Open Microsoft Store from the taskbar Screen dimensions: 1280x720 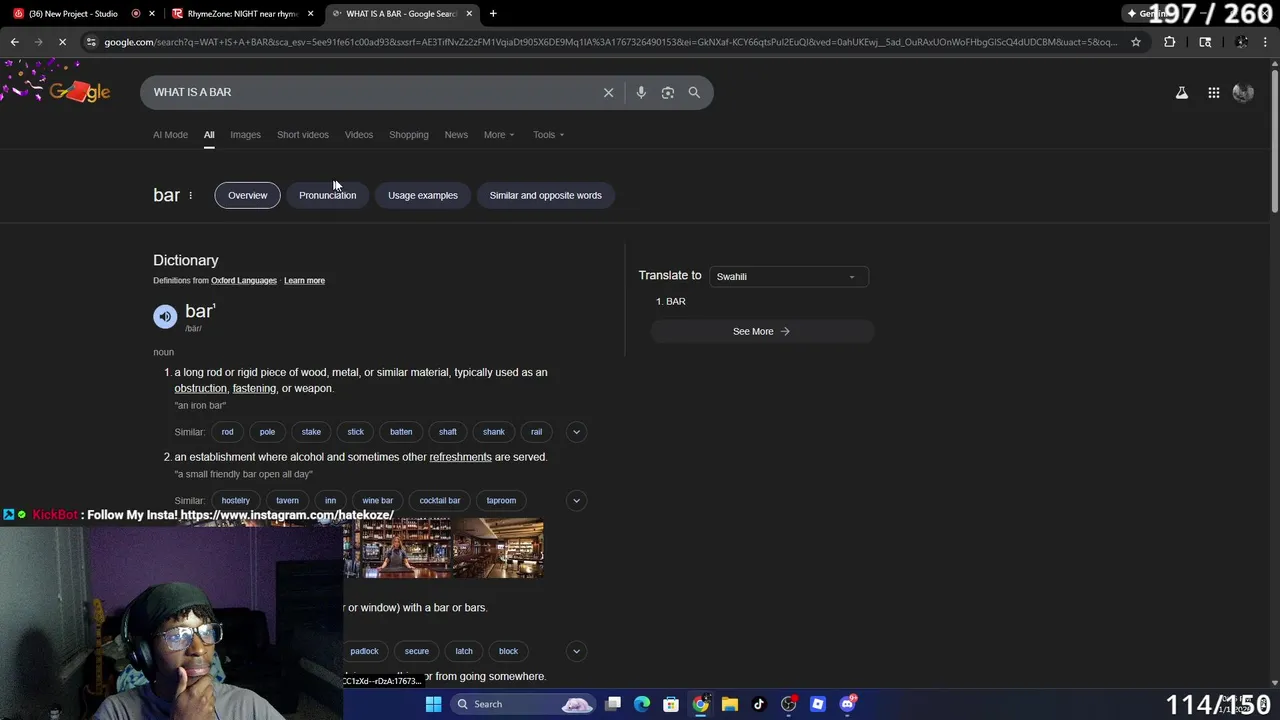(x=671, y=704)
